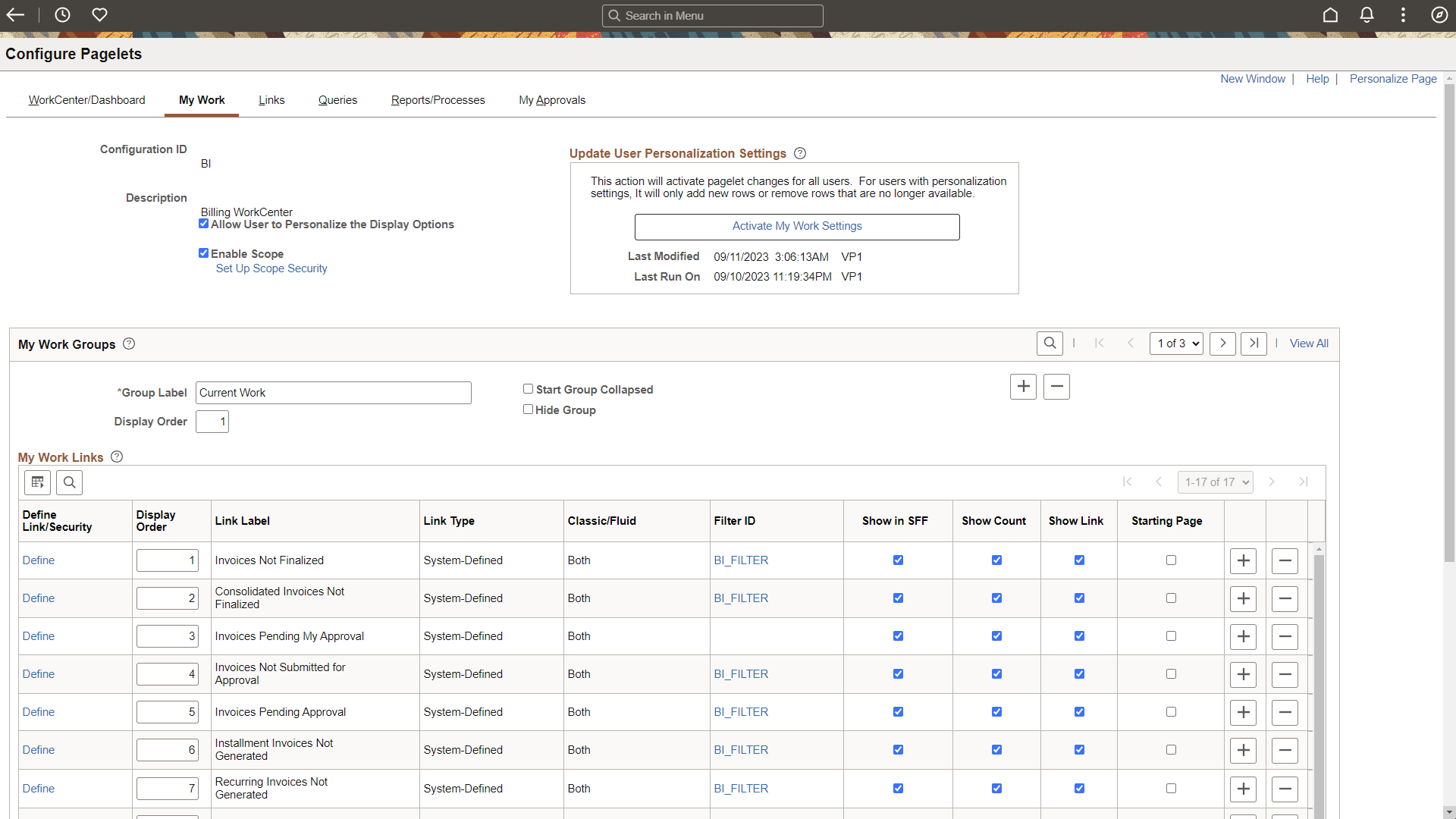Click the table/grid view icon in My Work Links

[37, 482]
